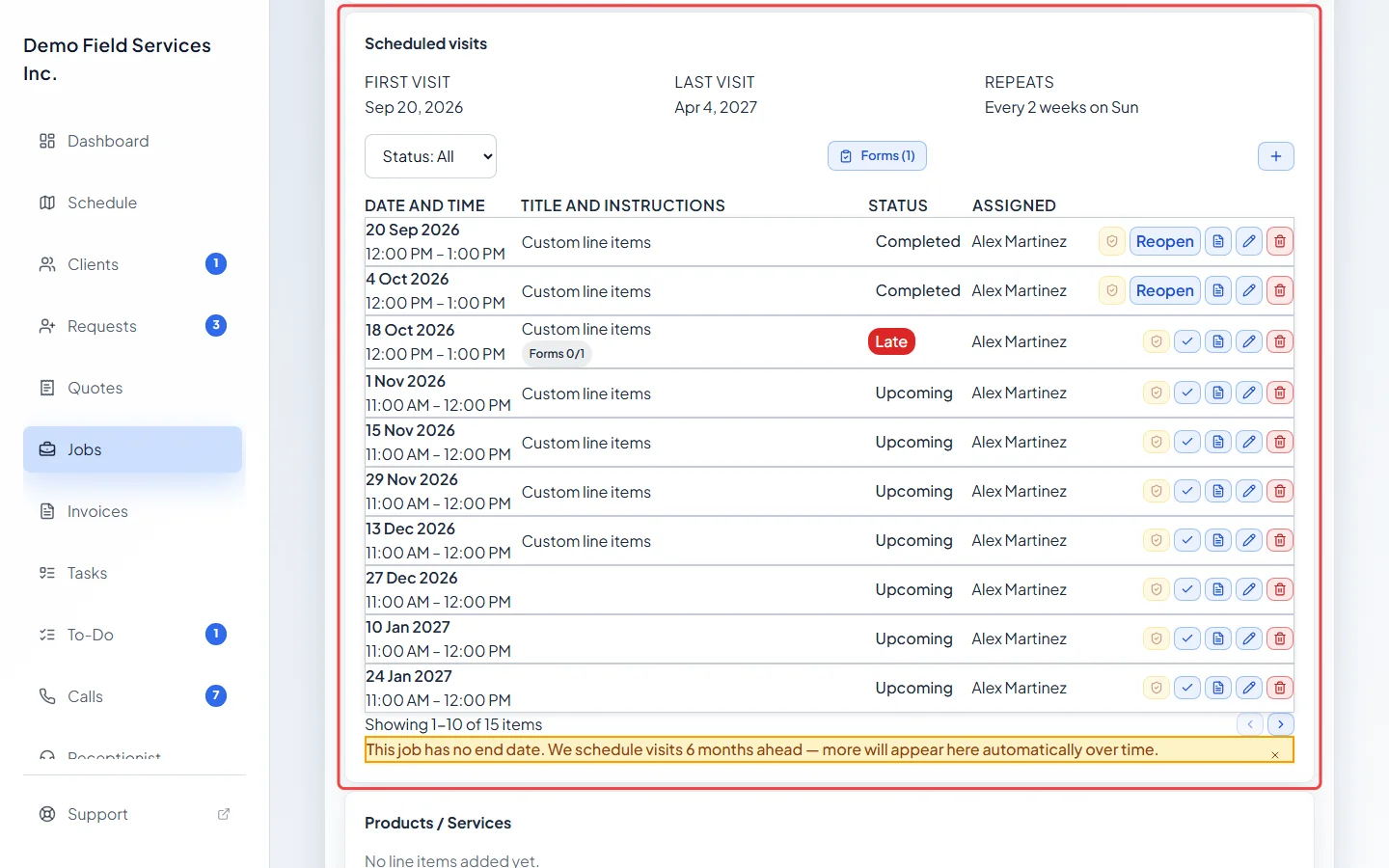Reopen the completed 4 Oct 2026 visit
The height and width of the screenshot is (868, 1389).
click(1165, 290)
